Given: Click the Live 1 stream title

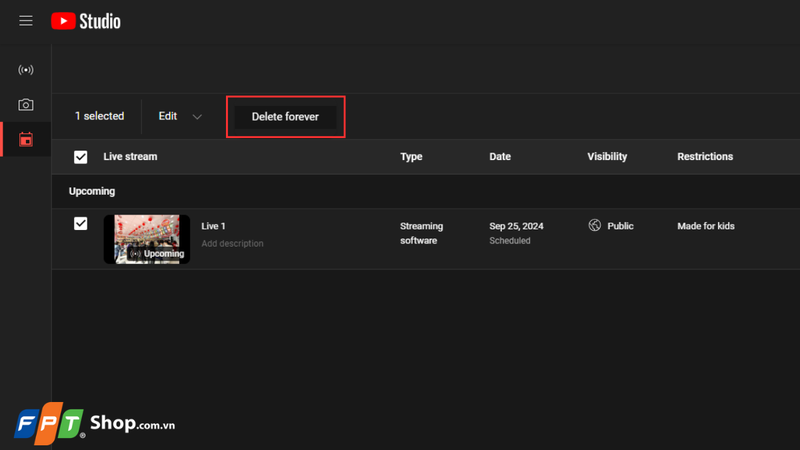Looking at the screenshot, I should coord(213,226).
